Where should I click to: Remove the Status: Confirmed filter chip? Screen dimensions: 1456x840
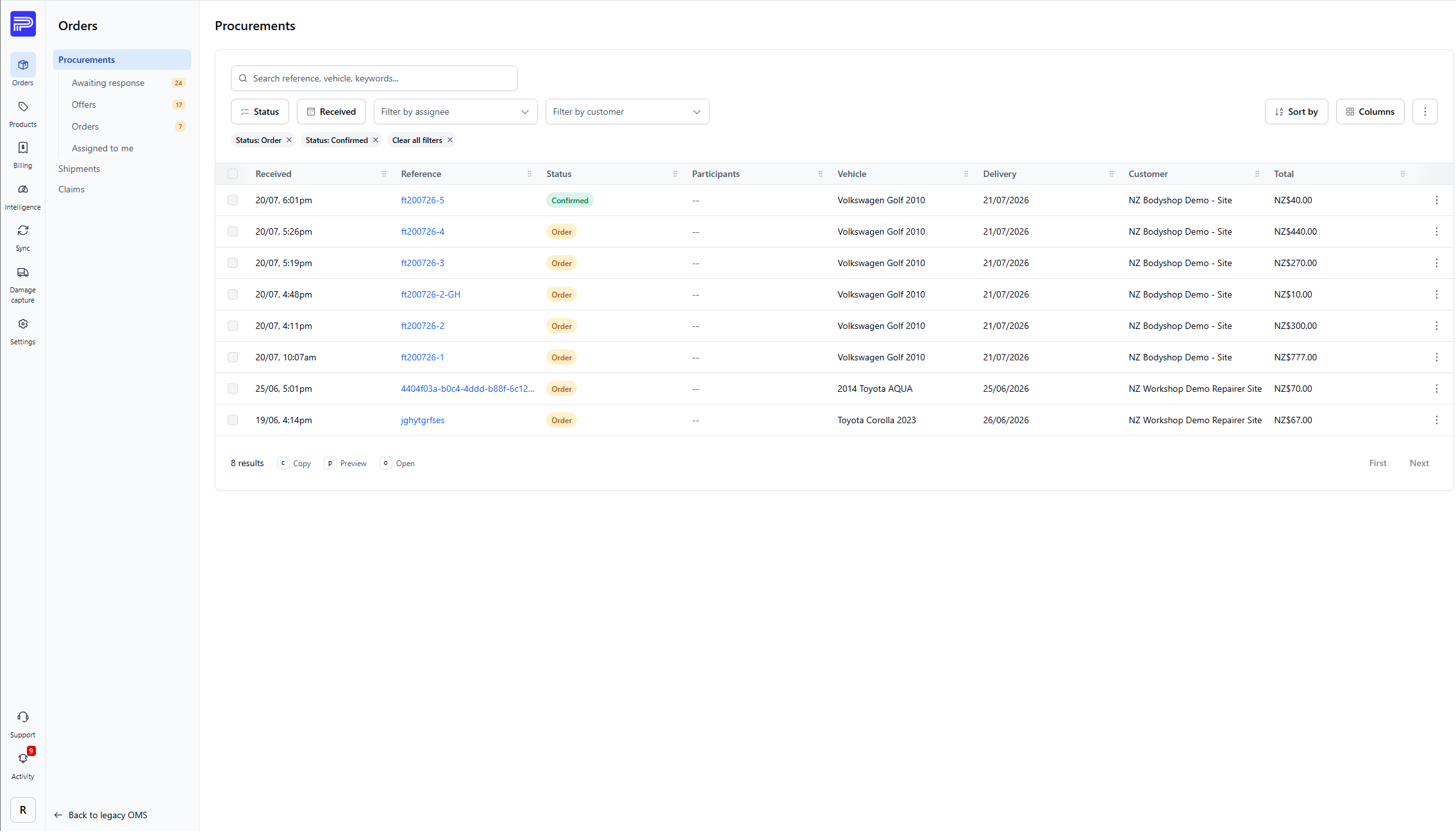tap(376, 140)
